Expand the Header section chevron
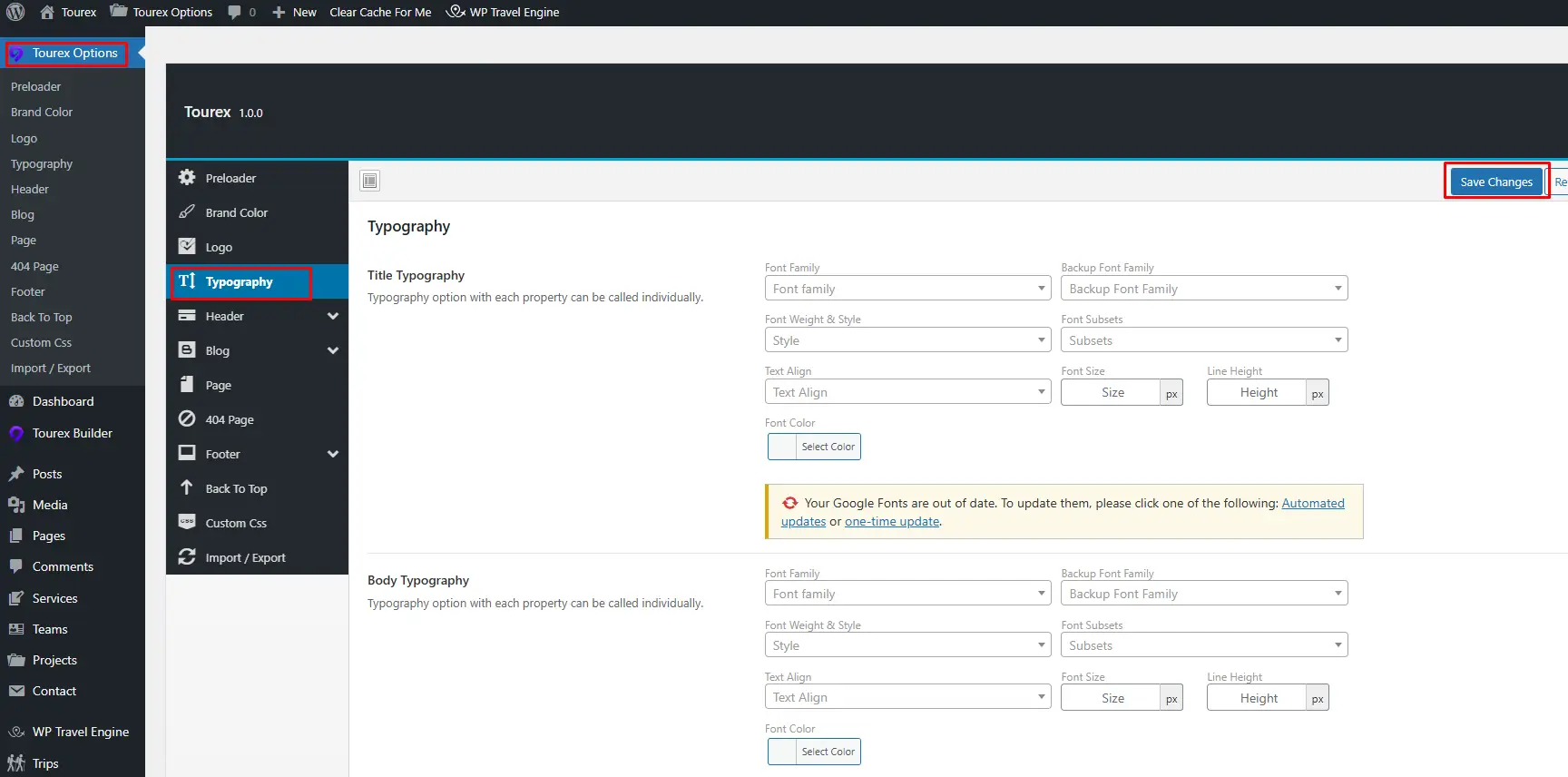Image resolution: width=1568 pixels, height=777 pixels. [333, 316]
